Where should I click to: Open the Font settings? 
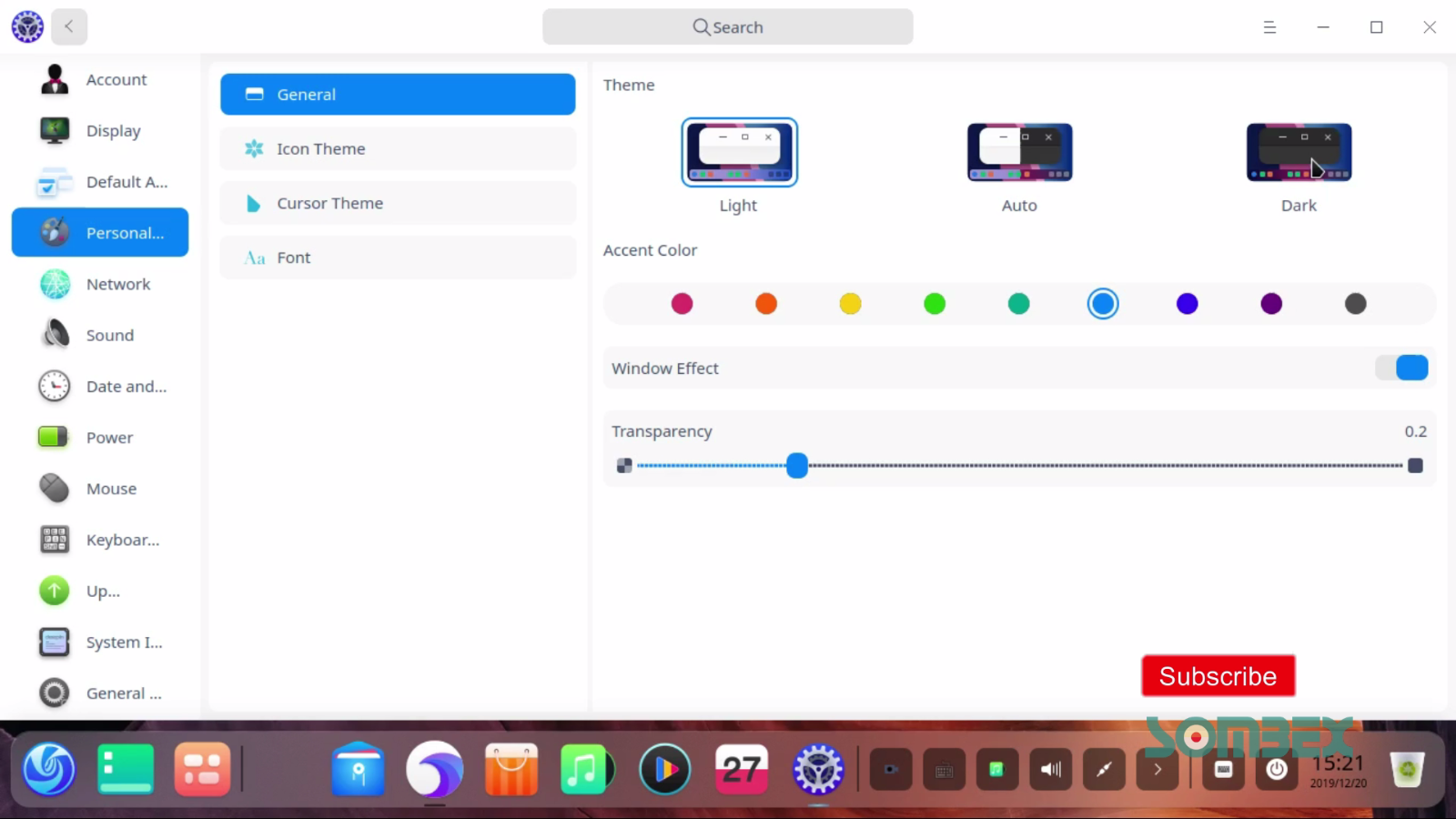point(398,257)
